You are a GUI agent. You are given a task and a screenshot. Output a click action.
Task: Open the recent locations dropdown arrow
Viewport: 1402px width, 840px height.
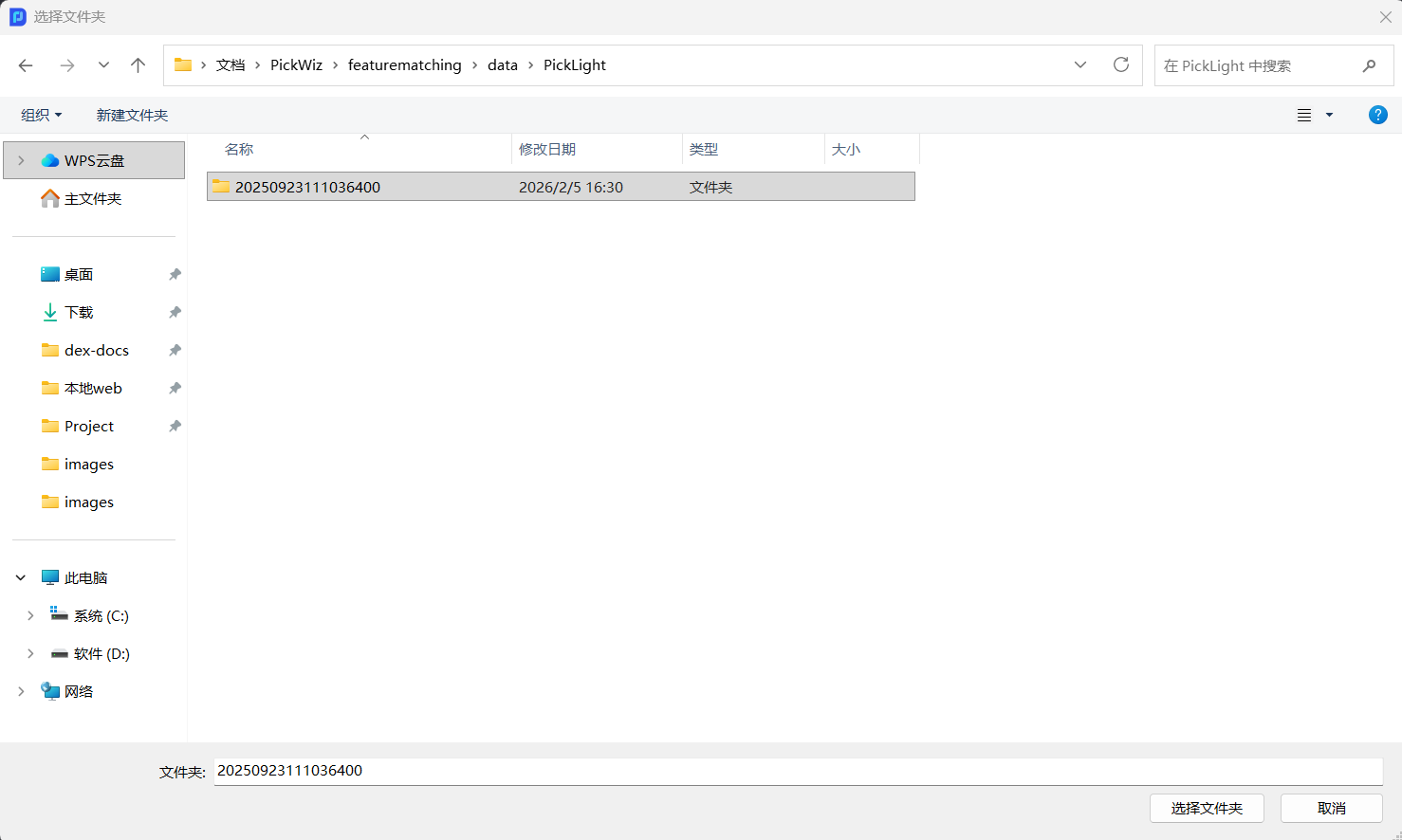pyautogui.click(x=103, y=65)
